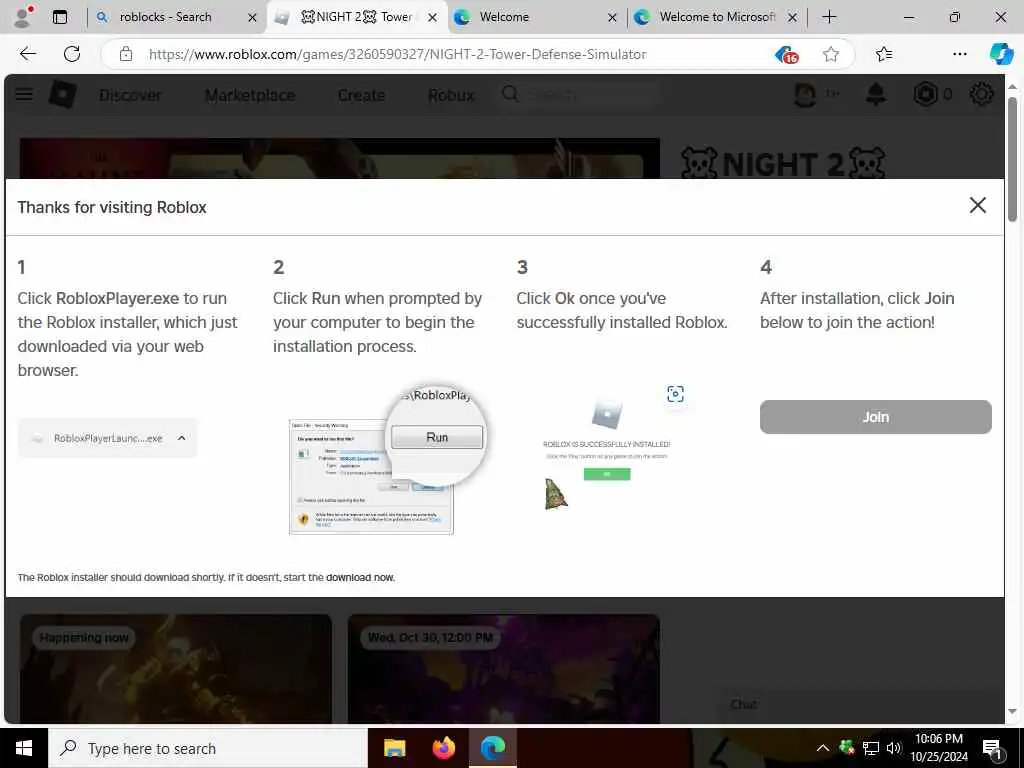This screenshot has height=768, width=1024.
Task: Open the taskbar clock and date
Action: pos(939,748)
